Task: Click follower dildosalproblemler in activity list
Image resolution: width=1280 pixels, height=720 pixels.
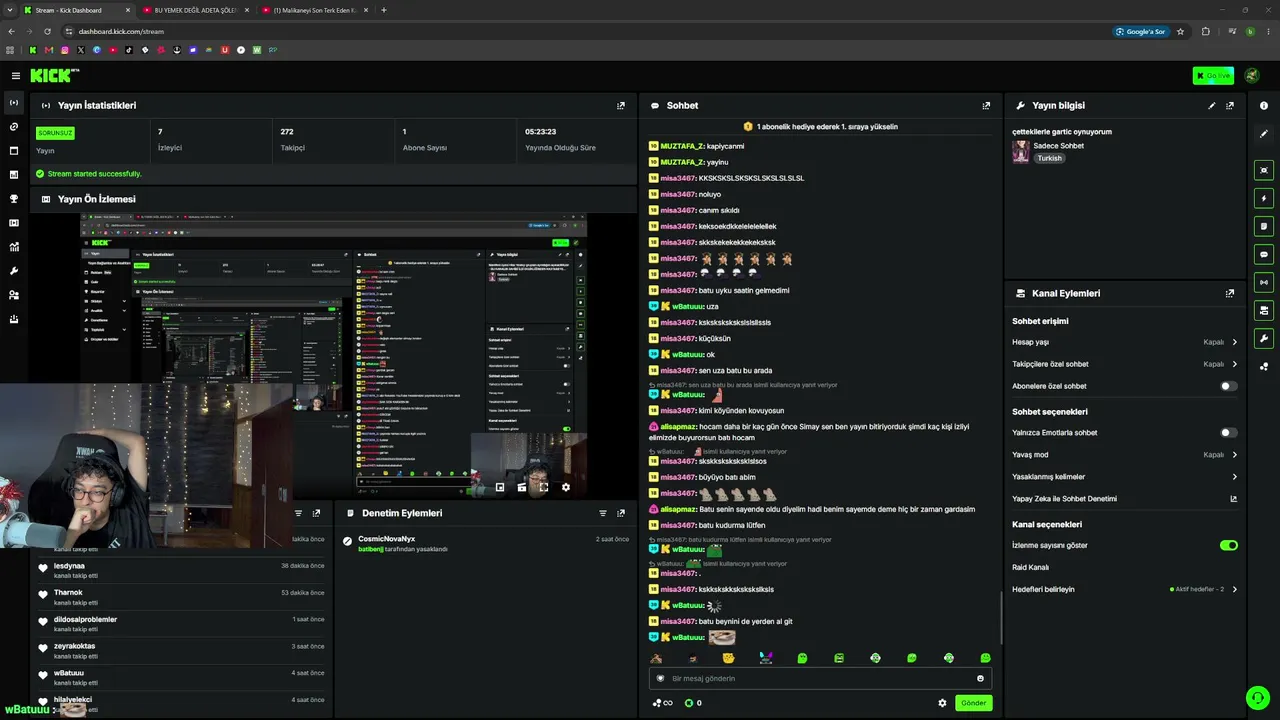Action: click(x=85, y=620)
